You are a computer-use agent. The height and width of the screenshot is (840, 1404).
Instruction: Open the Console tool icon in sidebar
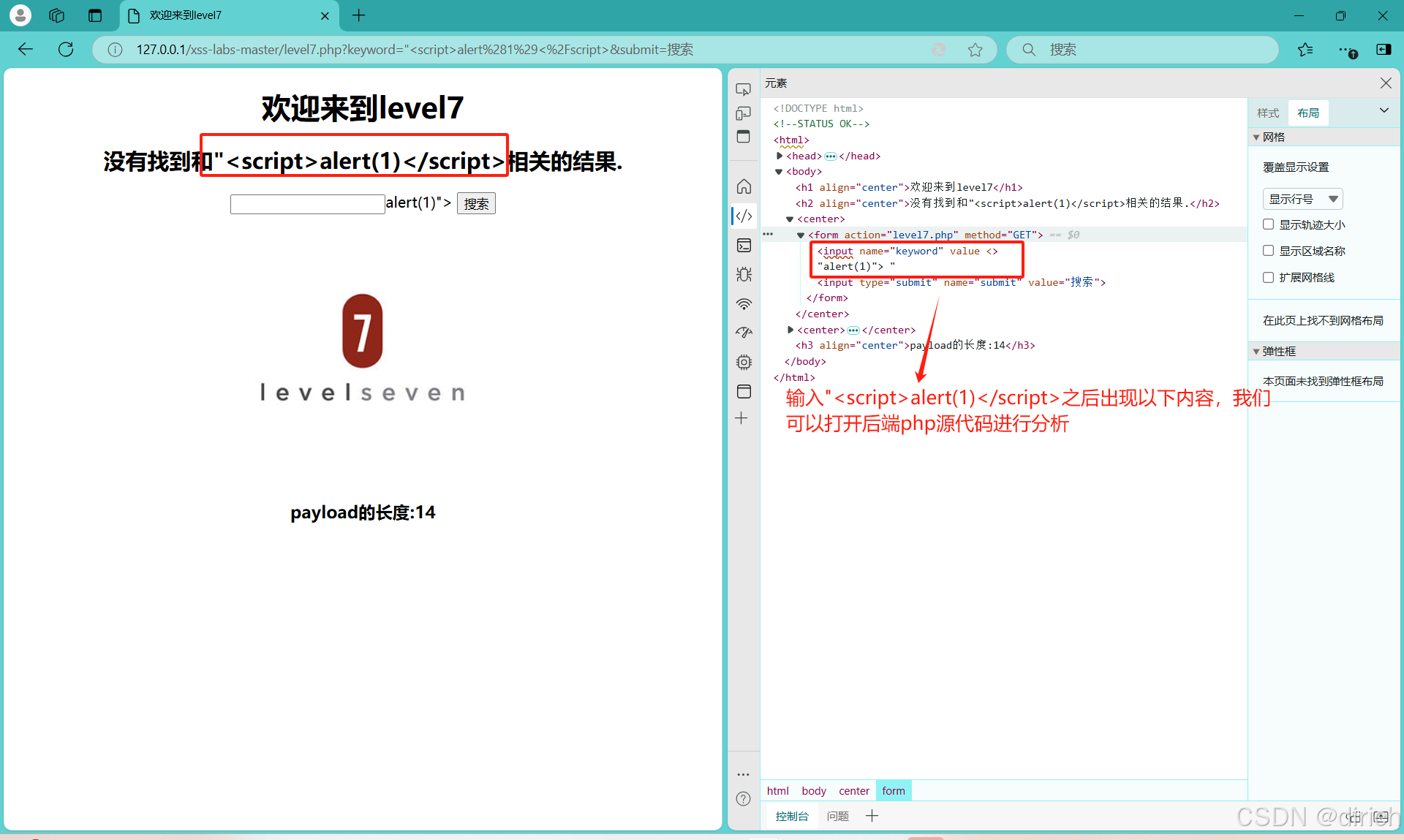click(x=744, y=246)
